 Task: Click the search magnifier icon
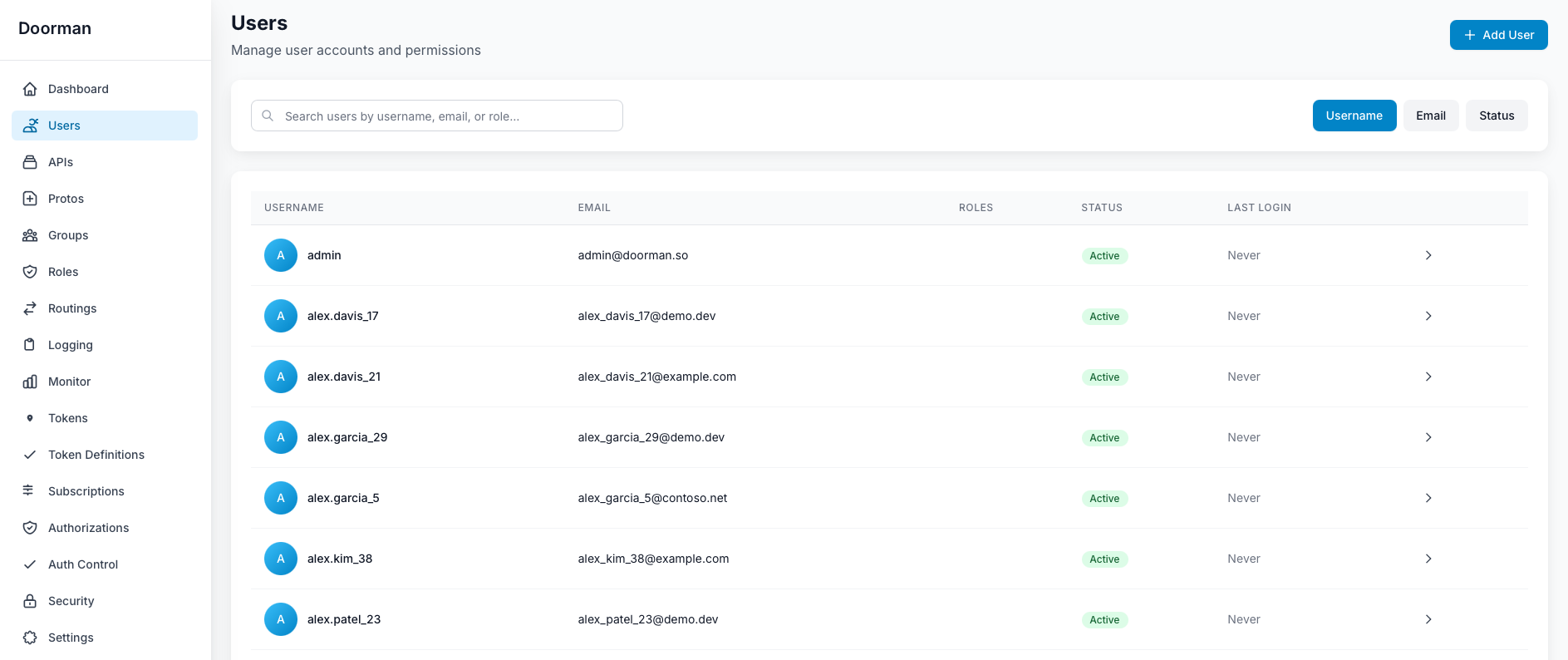tap(268, 116)
